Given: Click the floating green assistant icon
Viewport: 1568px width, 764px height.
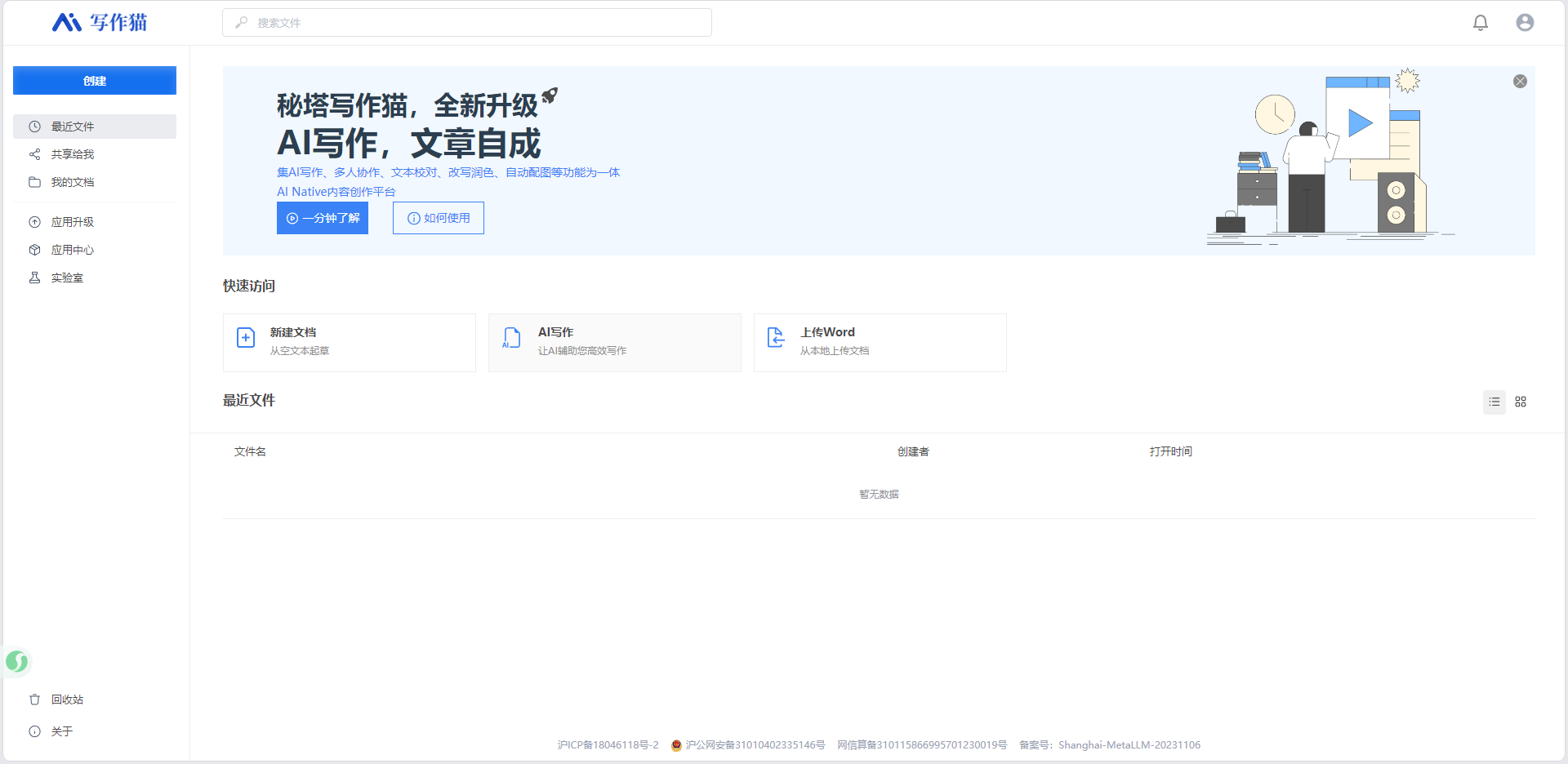Looking at the screenshot, I should tap(16, 661).
